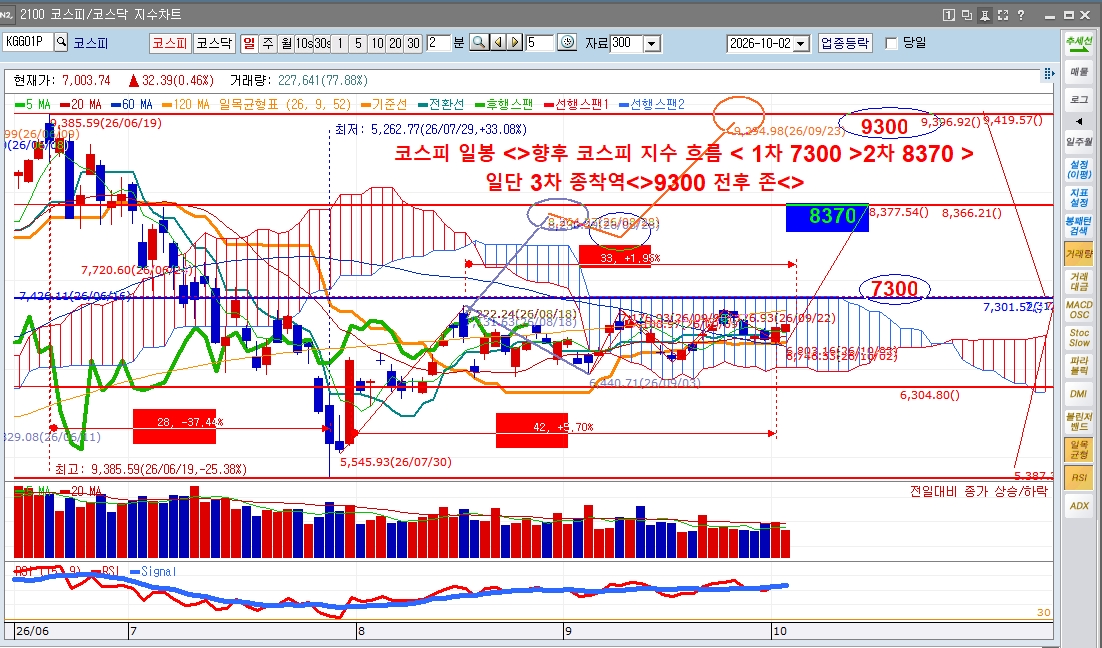Image resolution: width=1102 pixels, height=648 pixels.
Task: Open 설정(이평) moving average settings
Action: click(1079, 170)
